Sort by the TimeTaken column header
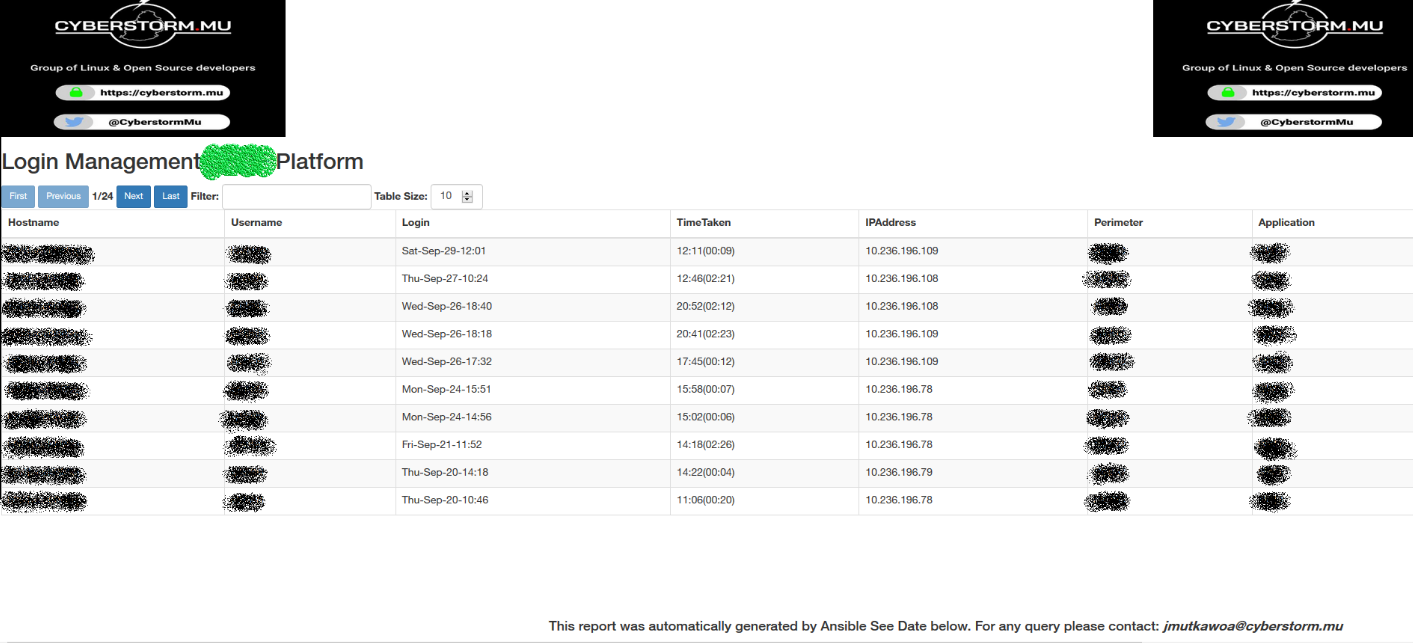 (696, 223)
